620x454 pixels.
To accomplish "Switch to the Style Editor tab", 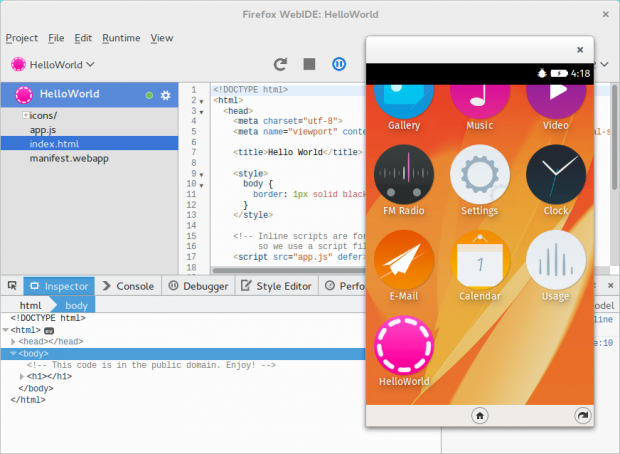I will [276, 286].
